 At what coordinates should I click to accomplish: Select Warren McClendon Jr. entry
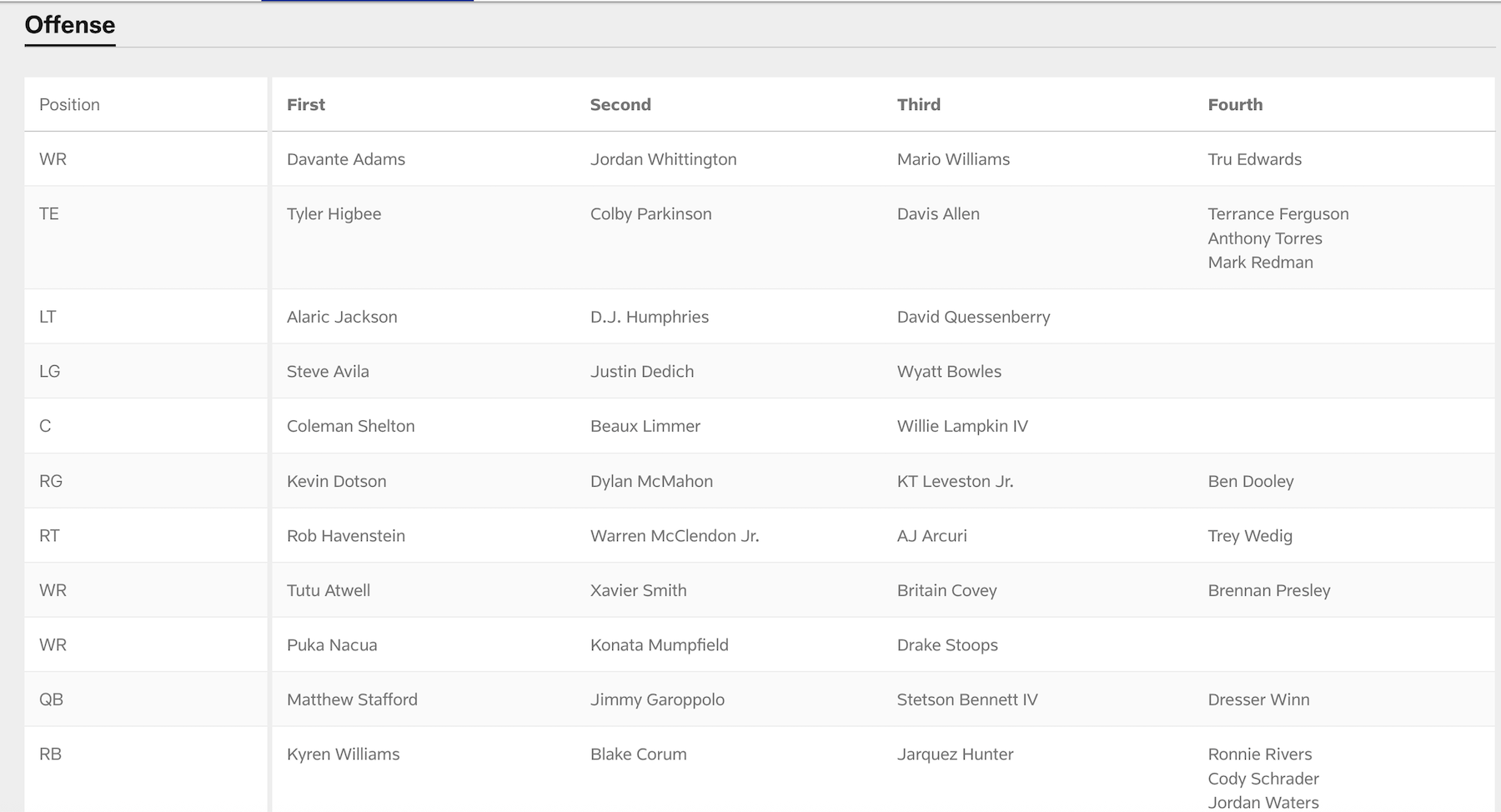click(674, 535)
